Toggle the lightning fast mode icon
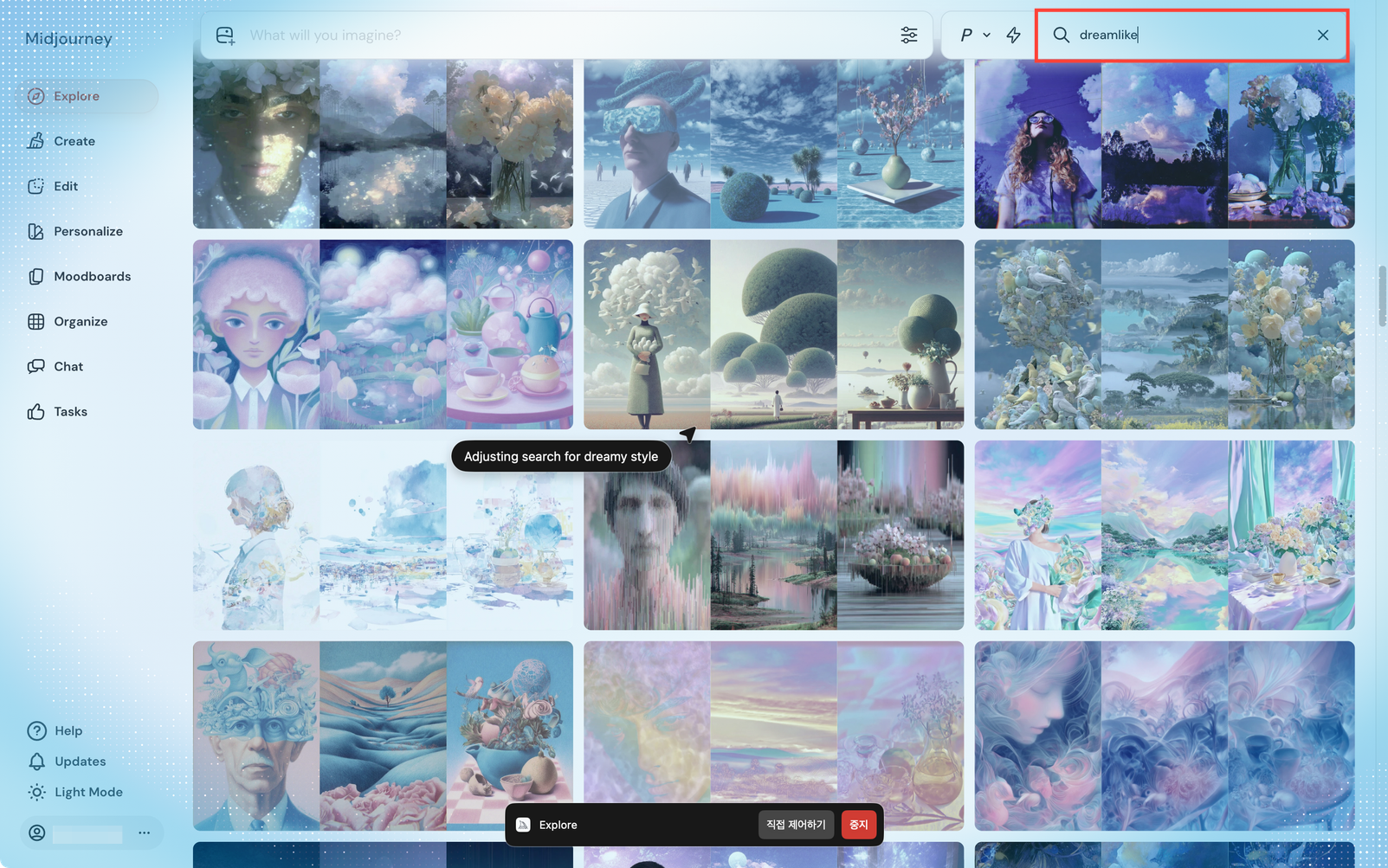The width and height of the screenshot is (1388, 868). [x=1013, y=35]
